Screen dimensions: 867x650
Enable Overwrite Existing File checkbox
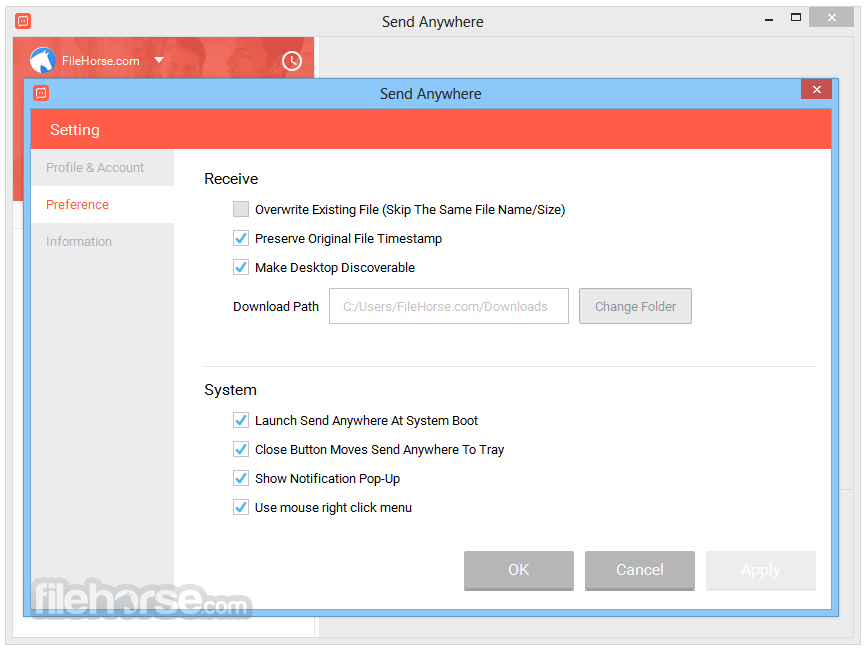(241, 209)
